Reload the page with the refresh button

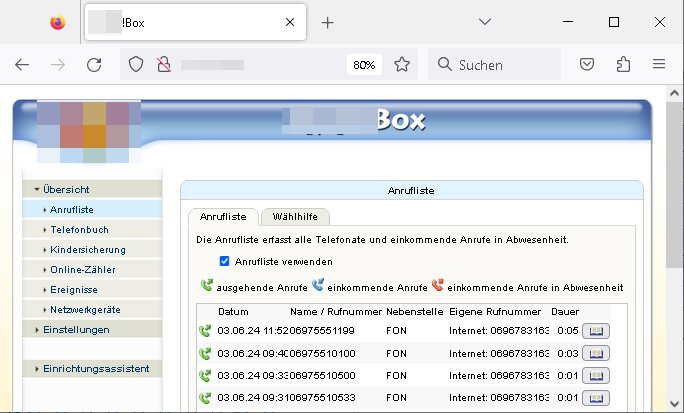point(94,64)
